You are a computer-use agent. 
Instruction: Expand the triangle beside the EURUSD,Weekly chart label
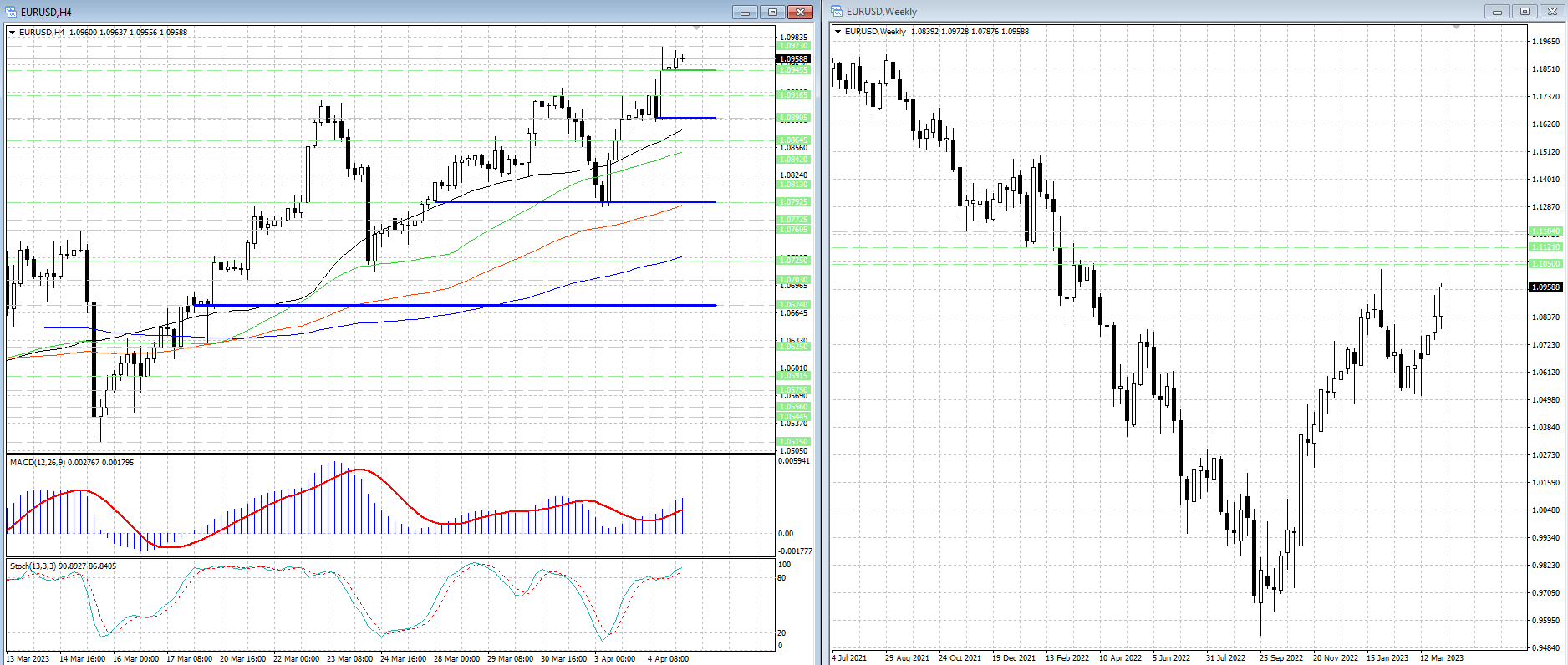(x=838, y=32)
